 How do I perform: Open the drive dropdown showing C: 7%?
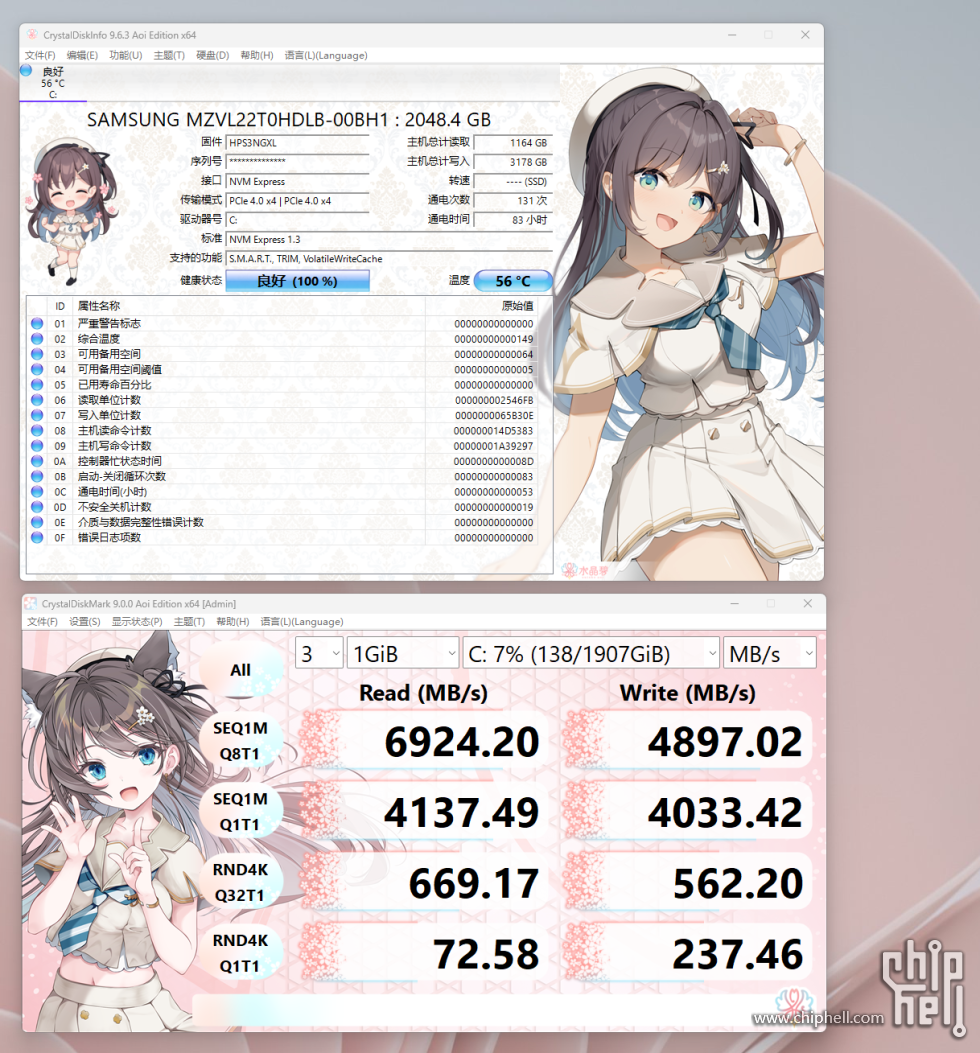pos(591,653)
